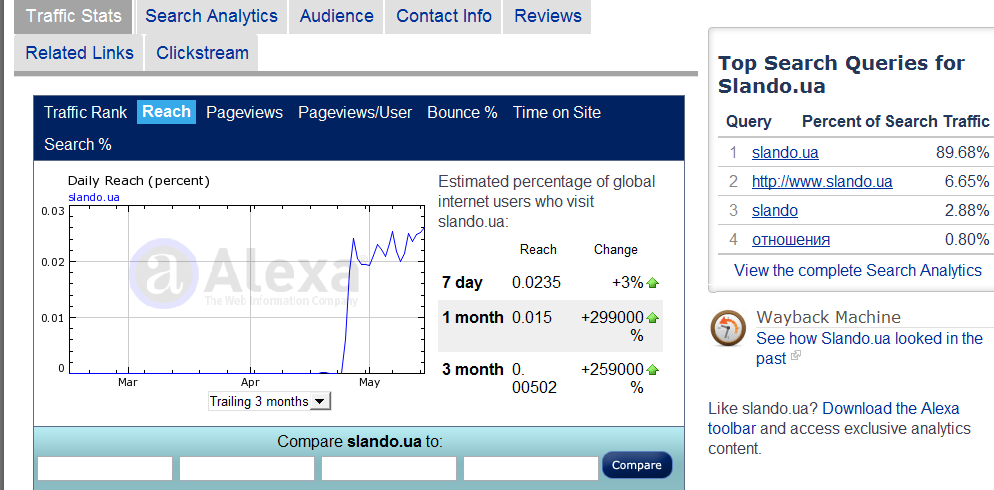The image size is (994, 490).
Task: Click the 7 day green up arrow
Action: pyautogui.click(x=653, y=283)
